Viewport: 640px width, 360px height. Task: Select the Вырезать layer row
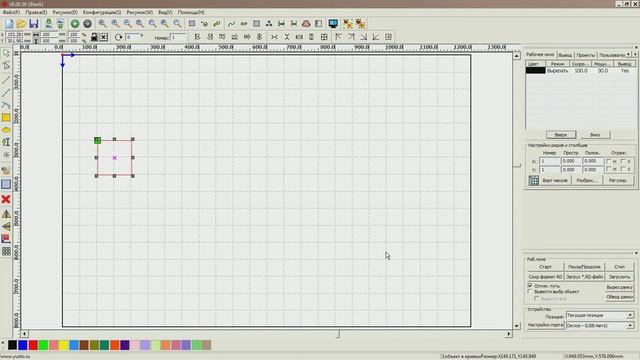tap(580, 71)
